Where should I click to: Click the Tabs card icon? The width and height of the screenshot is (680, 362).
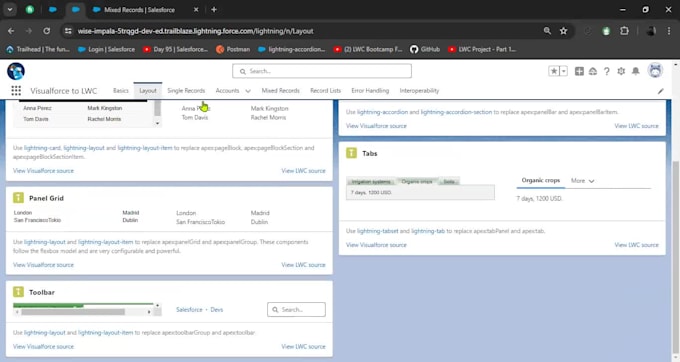pos(351,153)
